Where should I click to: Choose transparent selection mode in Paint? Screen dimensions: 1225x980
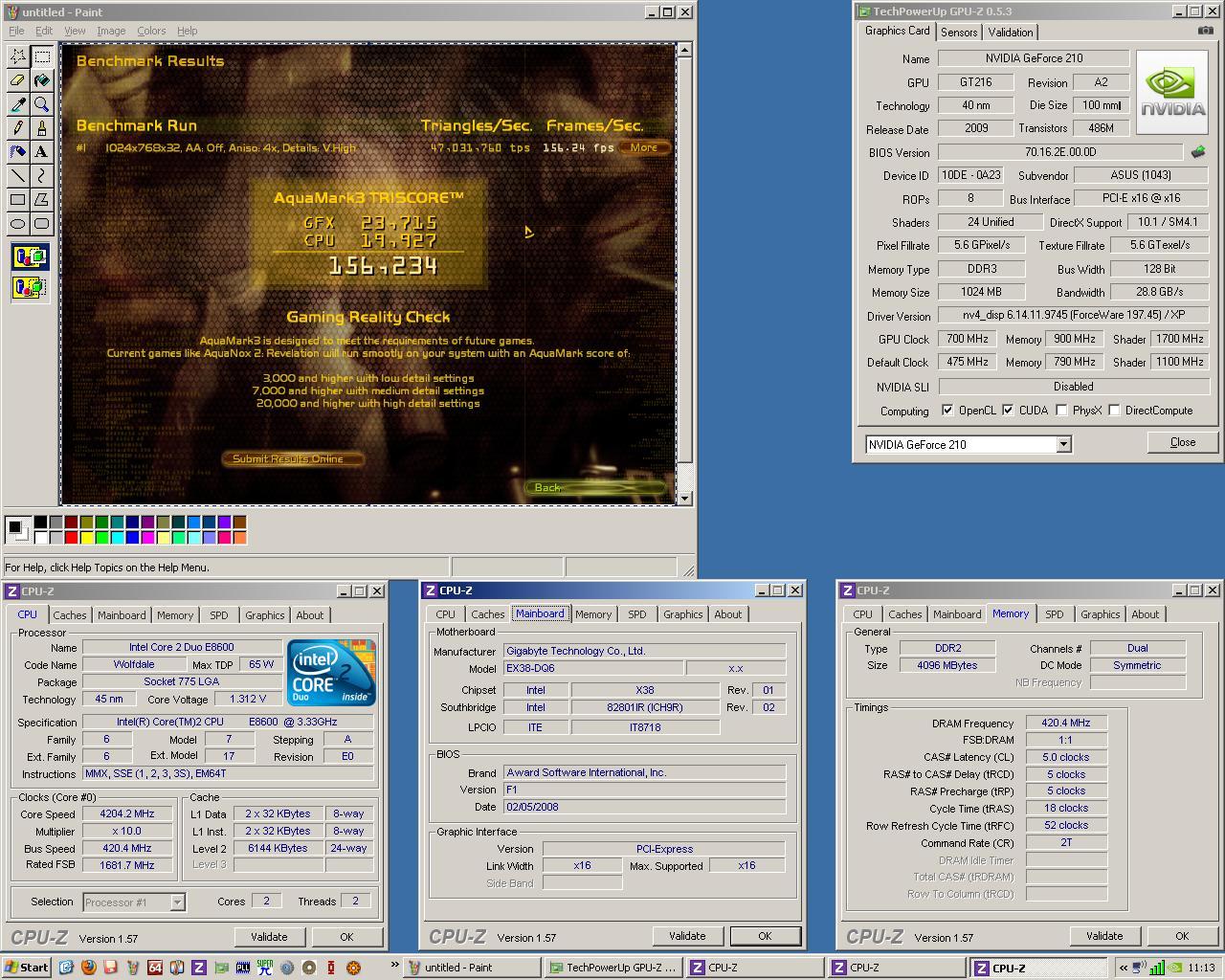30,286
